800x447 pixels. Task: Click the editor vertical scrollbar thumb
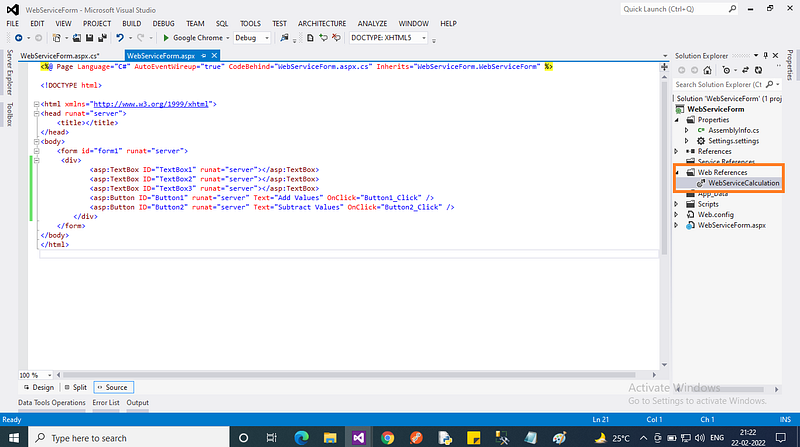point(664,167)
